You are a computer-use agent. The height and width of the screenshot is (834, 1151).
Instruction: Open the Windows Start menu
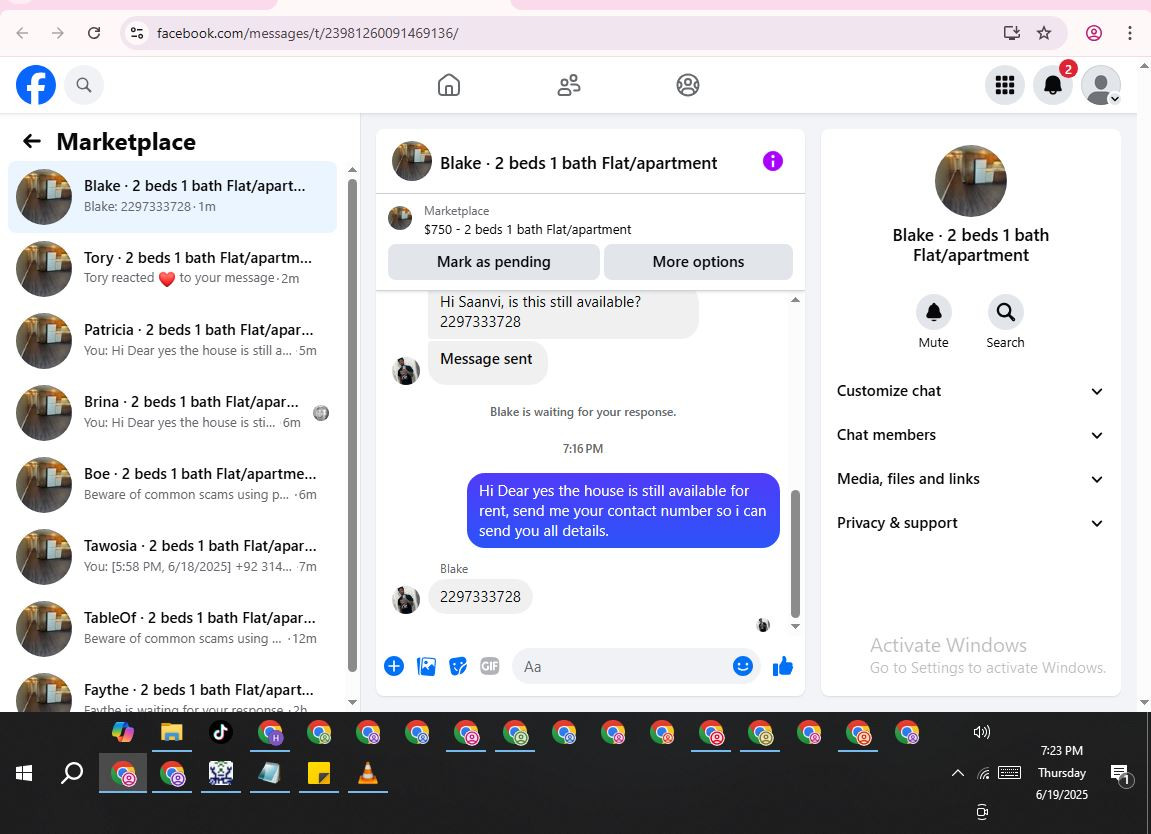[24, 773]
